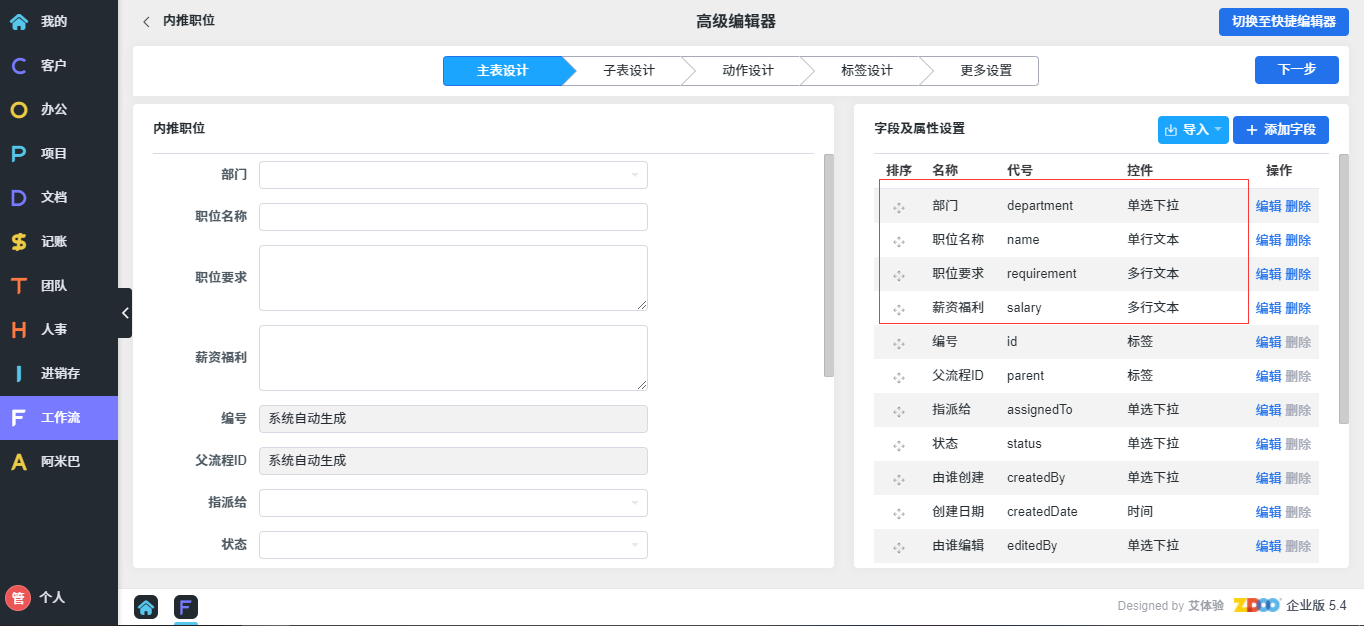The height and width of the screenshot is (626, 1364).
Task: Click the home icon in bottom bar
Action: [146, 606]
